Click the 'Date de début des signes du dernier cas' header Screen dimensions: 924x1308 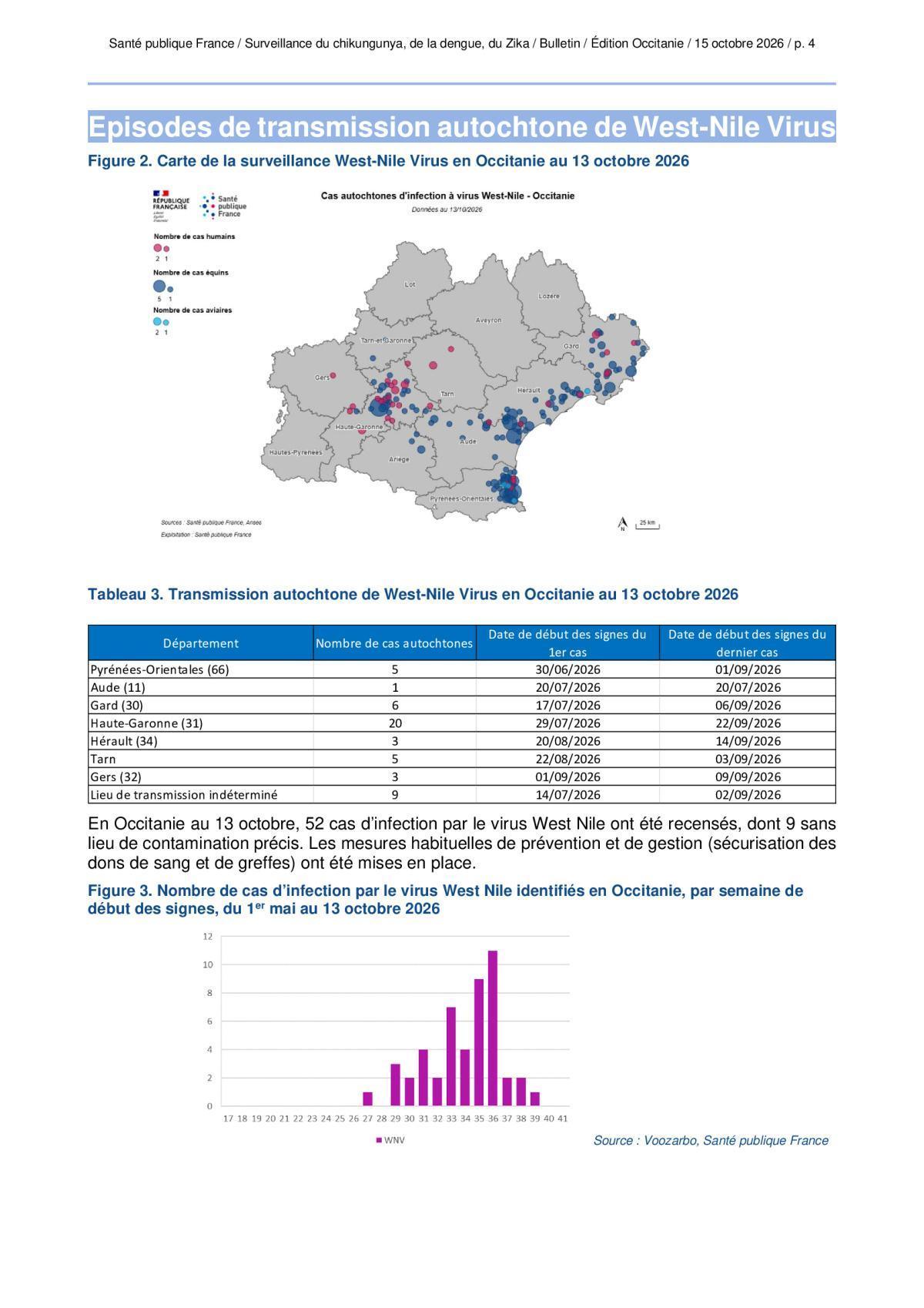(x=747, y=643)
